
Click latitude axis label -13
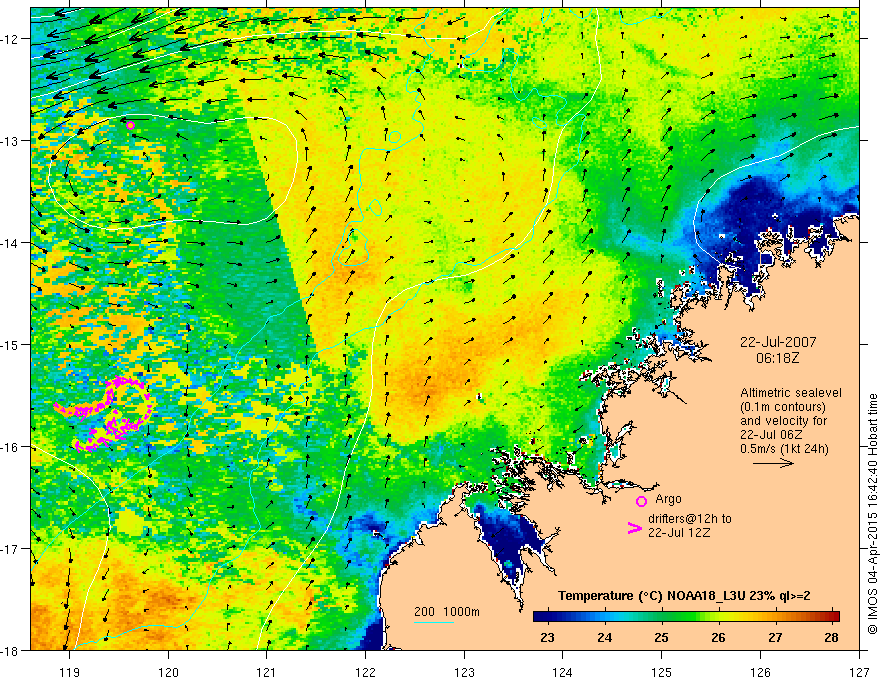point(10,140)
